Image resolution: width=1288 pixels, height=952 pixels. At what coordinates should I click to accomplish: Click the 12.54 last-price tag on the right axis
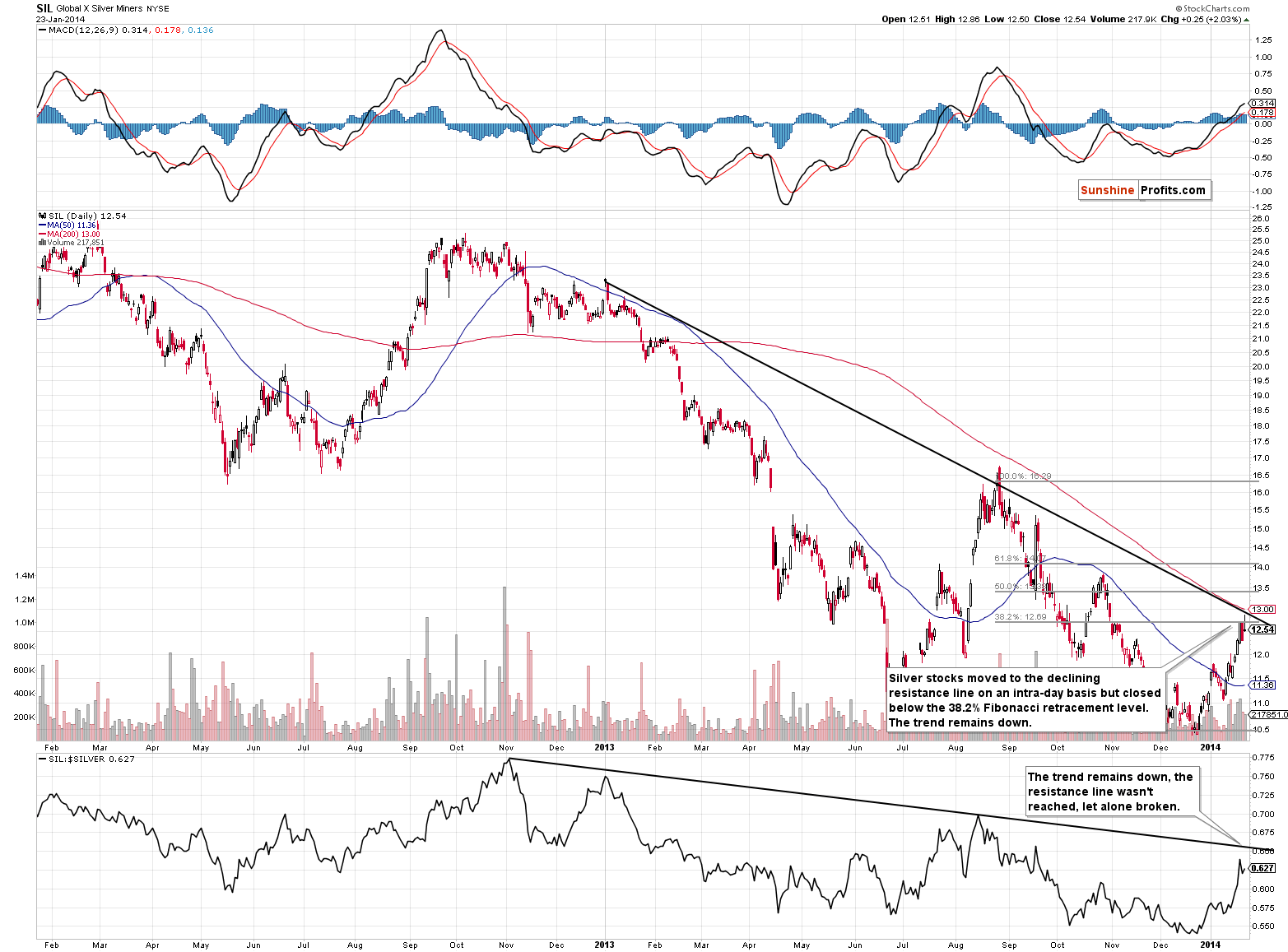(1262, 629)
